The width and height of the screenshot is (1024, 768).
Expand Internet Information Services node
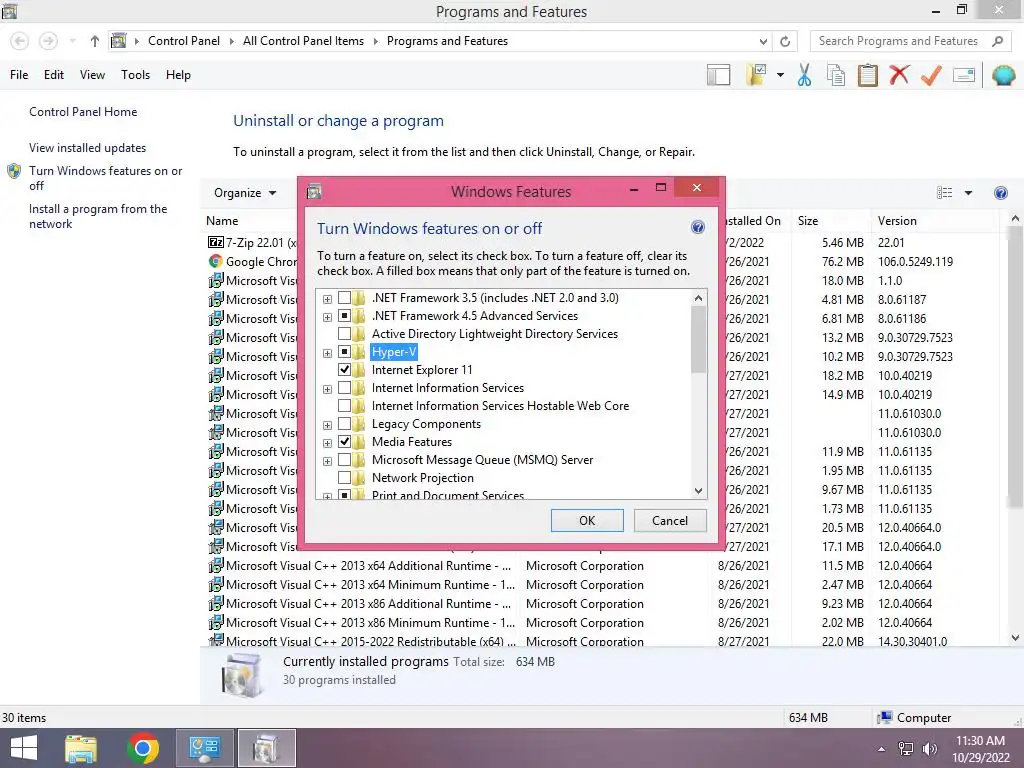pos(327,389)
